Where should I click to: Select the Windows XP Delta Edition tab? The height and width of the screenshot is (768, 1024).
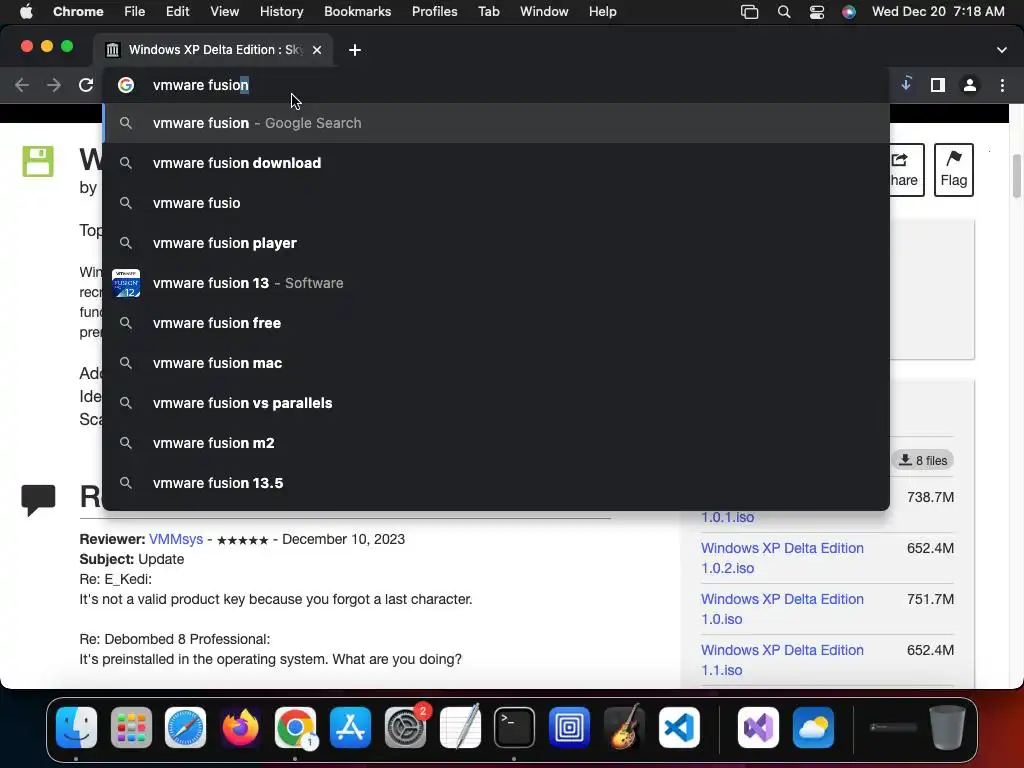[x=214, y=50]
